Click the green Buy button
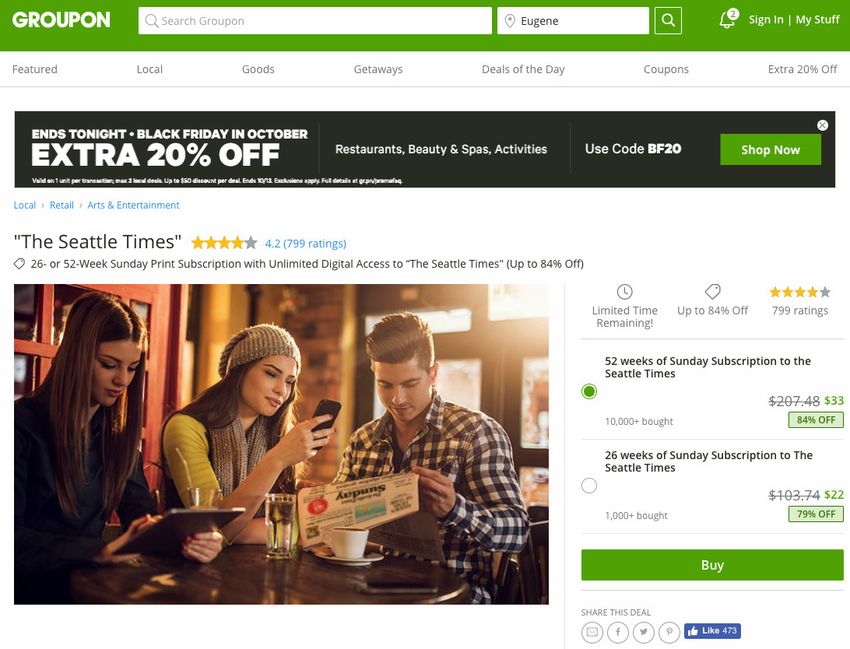 click(x=712, y=565)
